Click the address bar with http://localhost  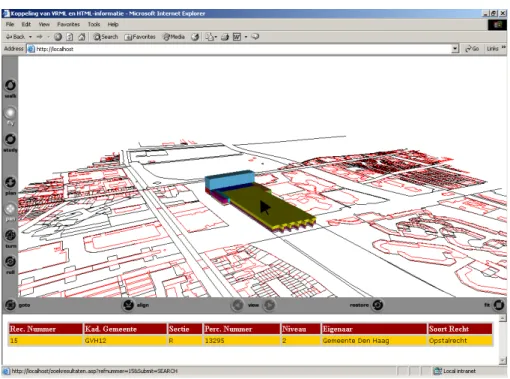[x=239, y=49]
